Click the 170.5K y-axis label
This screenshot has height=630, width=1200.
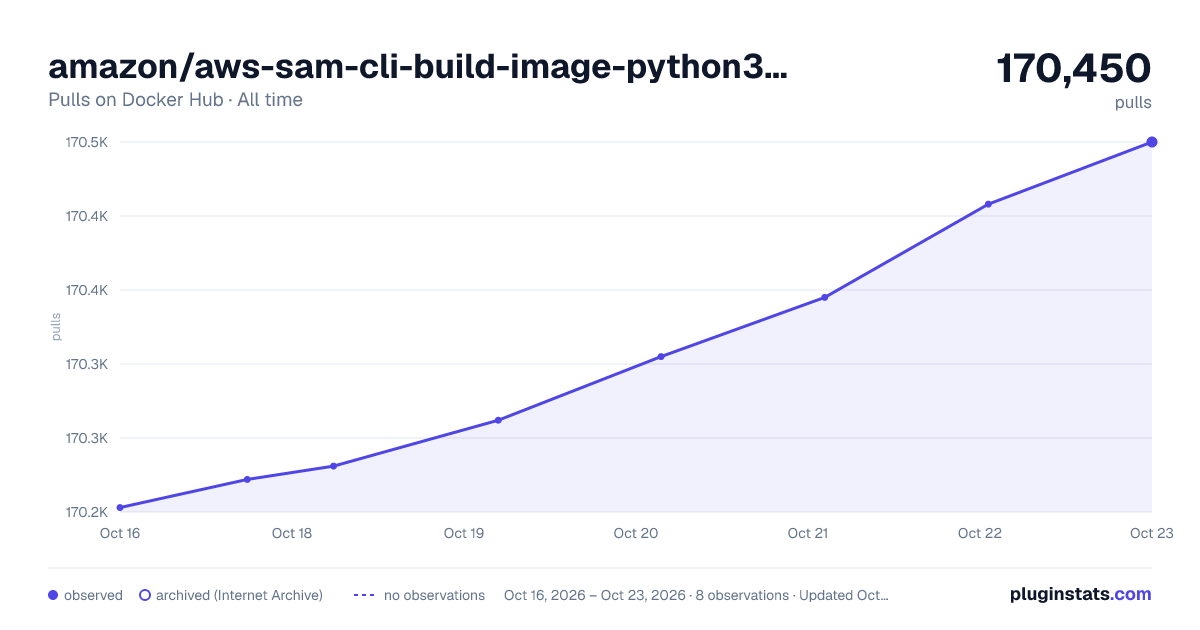[x=87, y=142]
